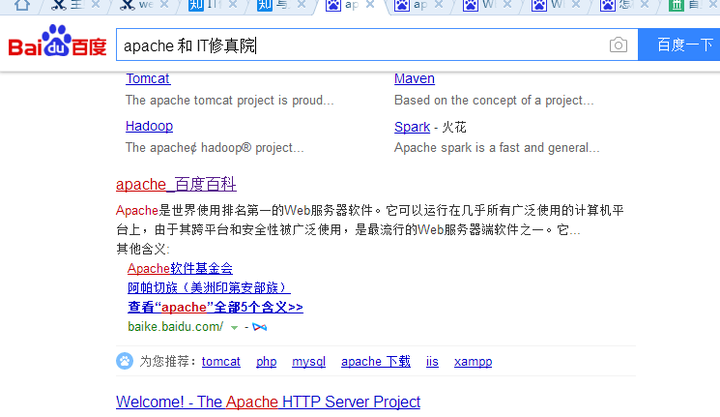Open the Hadoop link
720x417 pixels.
tap(149, 126)
